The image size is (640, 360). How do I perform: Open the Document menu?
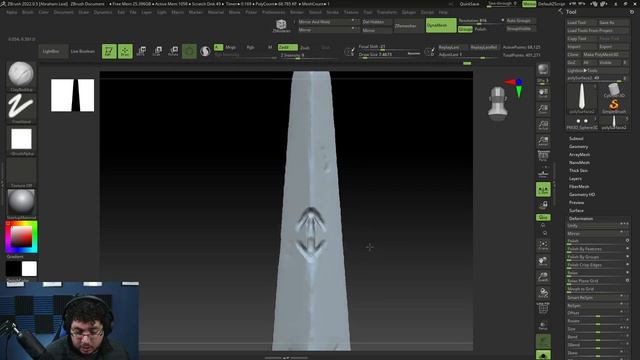pos(63,12)
